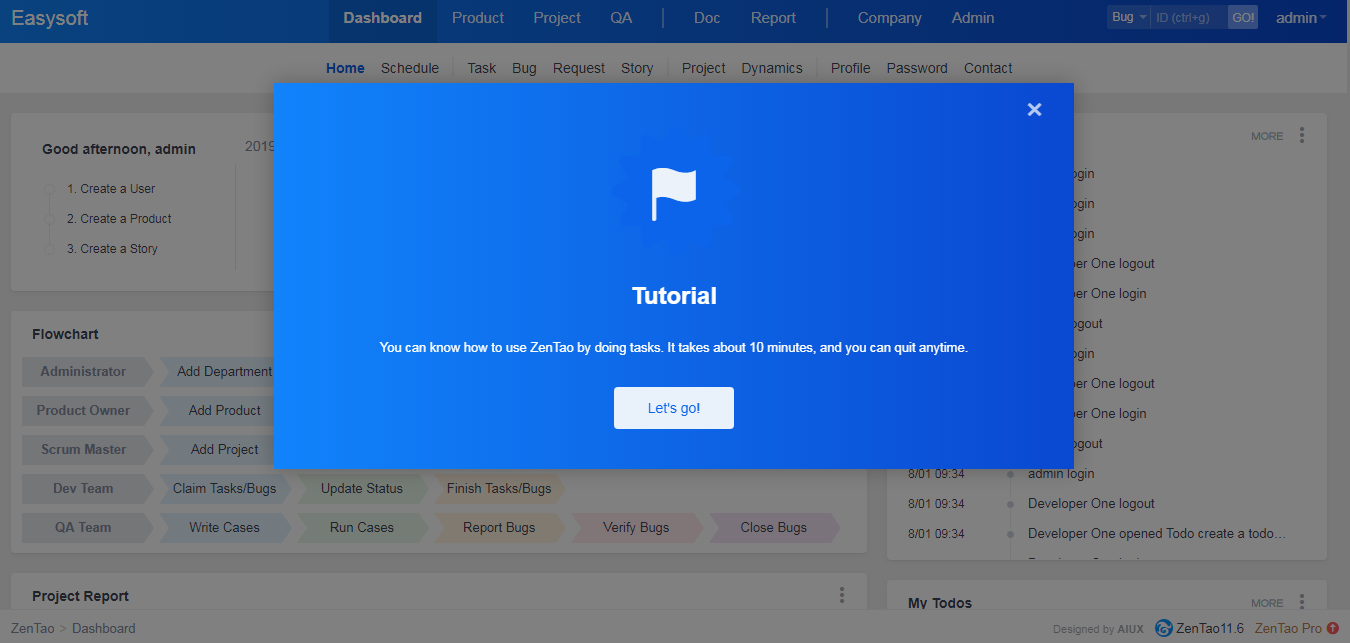This screenshot has height=643, width=1350.
Task: Open the admin user dropdown menu
Action: 1301,18
